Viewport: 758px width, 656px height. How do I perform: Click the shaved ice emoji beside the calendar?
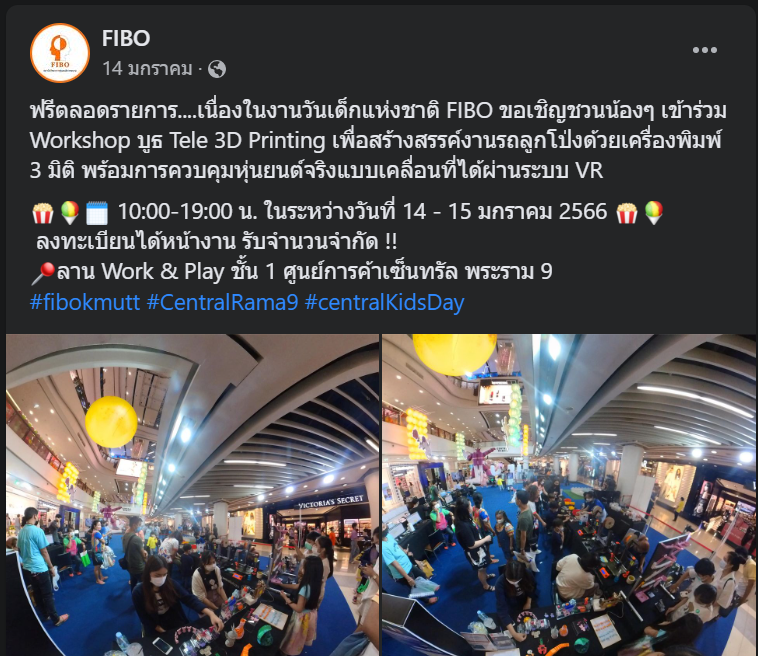[70, 213]
